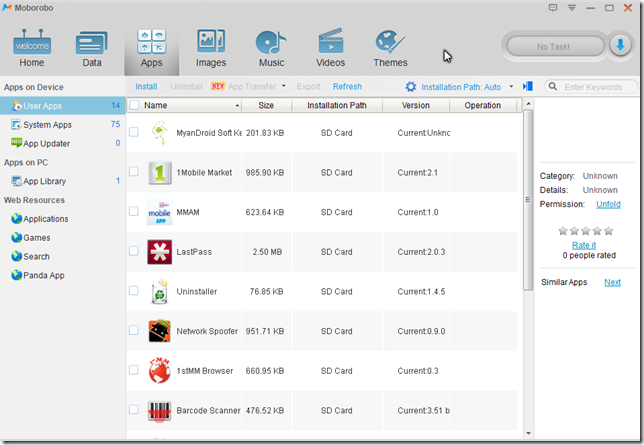Check the 1Mobile Market row checkbox
Viewport: 644px width, 445px height.
133,171
